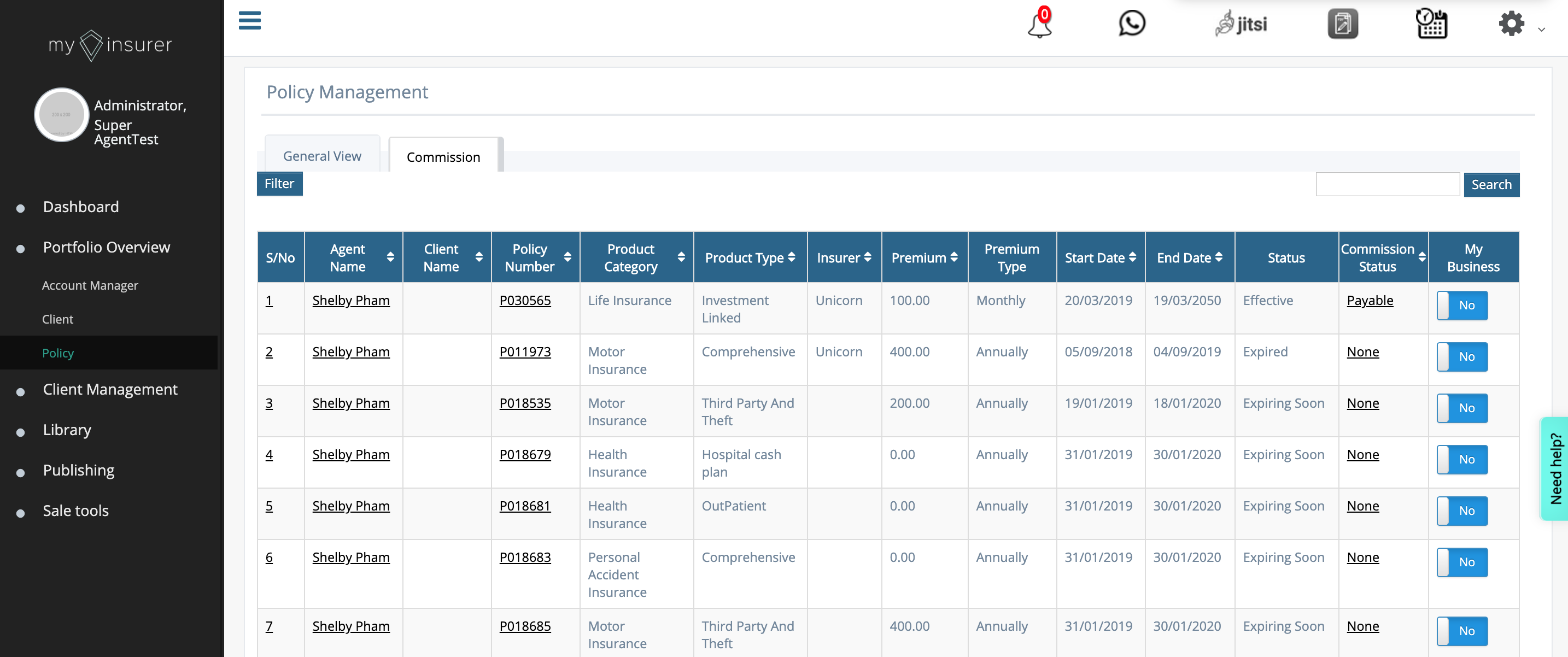The image size is (1568, 657).
Task: Toggle My Business switch for policy P030565
Action: 1461,306
